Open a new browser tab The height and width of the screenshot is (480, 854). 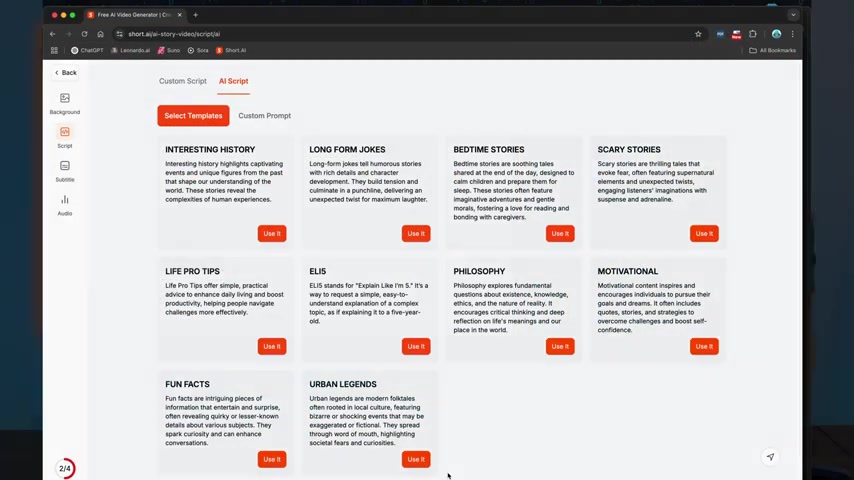pos(196,15)
